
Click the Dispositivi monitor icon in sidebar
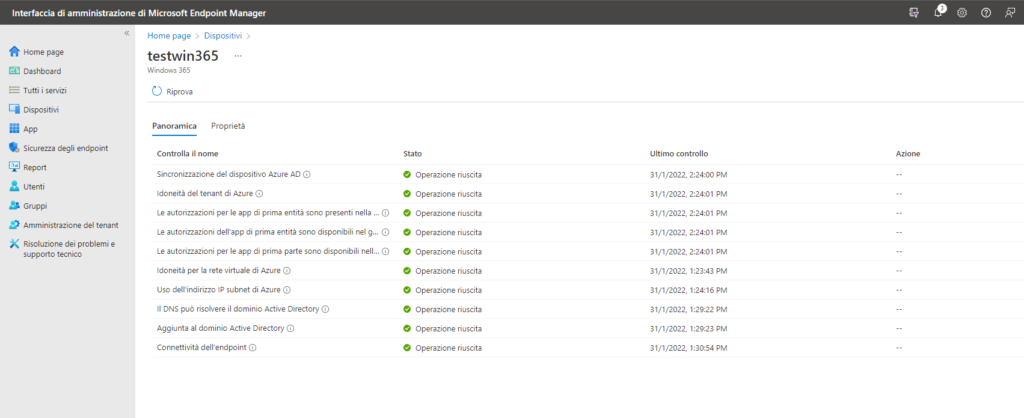click(14, 110)
